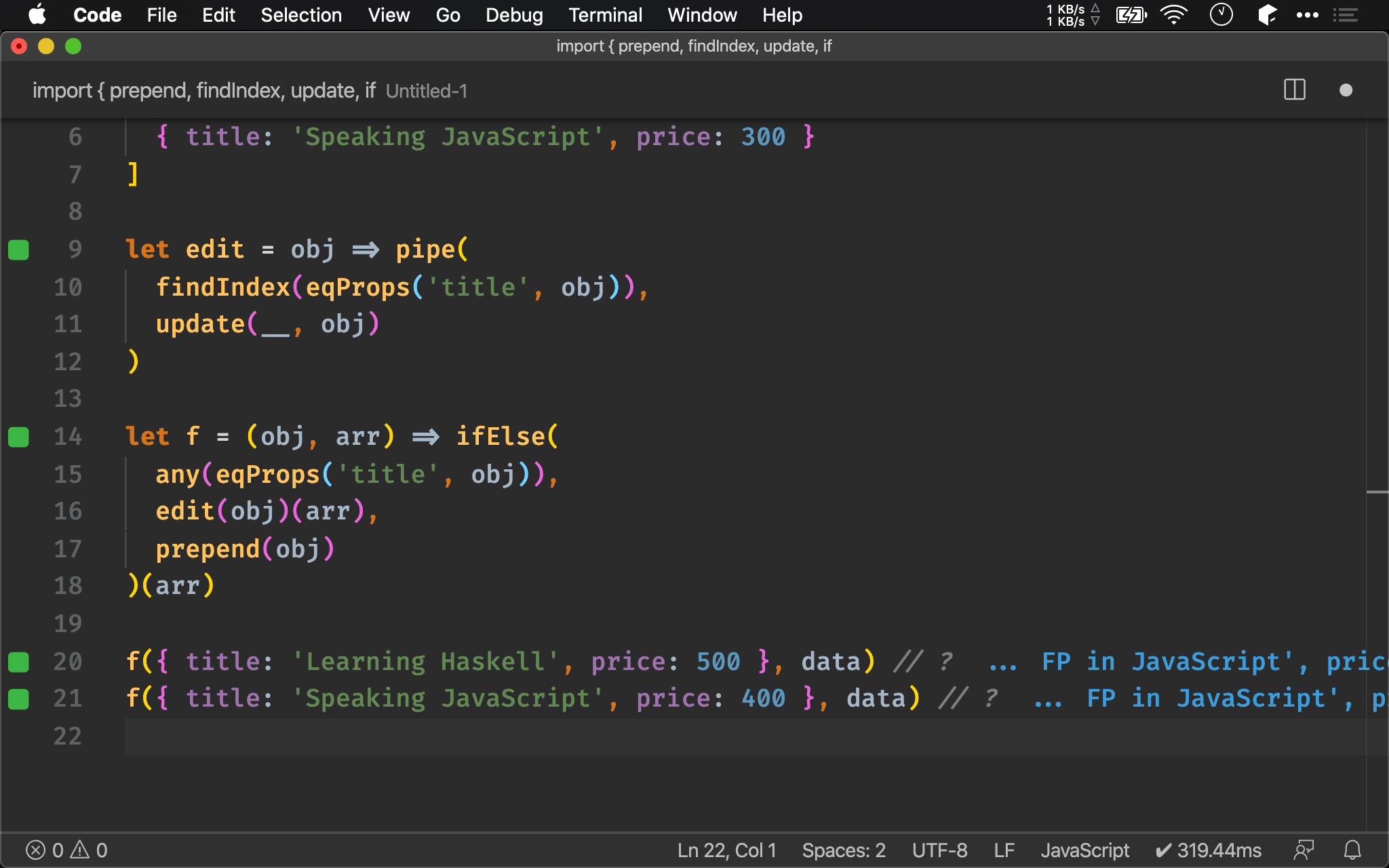Select the Untitled-1 editor tab
This screenshot has height=868, width=1389.
(250, 90)
